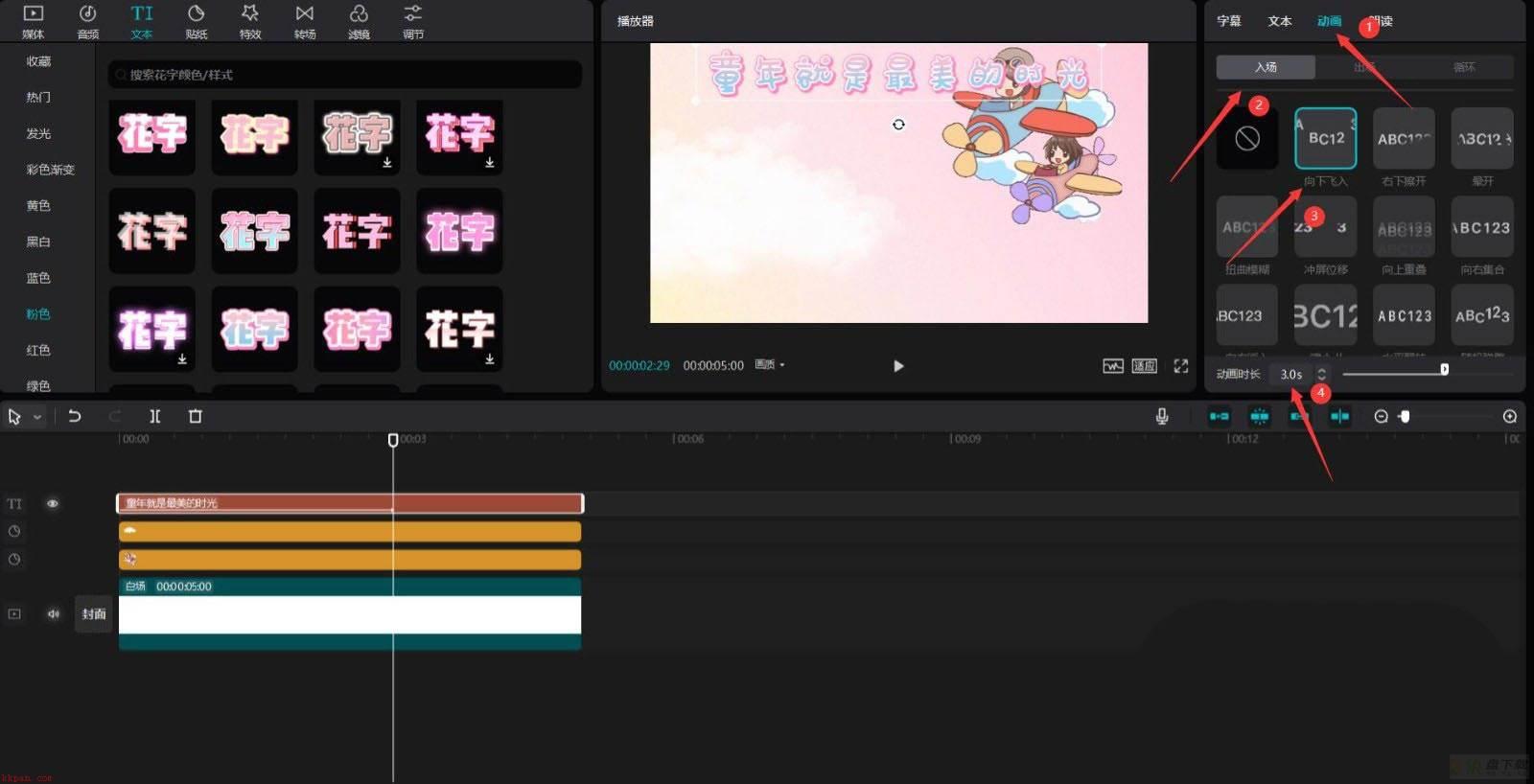Viewport: 1534px width, 784px height.
Task: Click the waveform scope icon in player
Action: coord(1112,366)
